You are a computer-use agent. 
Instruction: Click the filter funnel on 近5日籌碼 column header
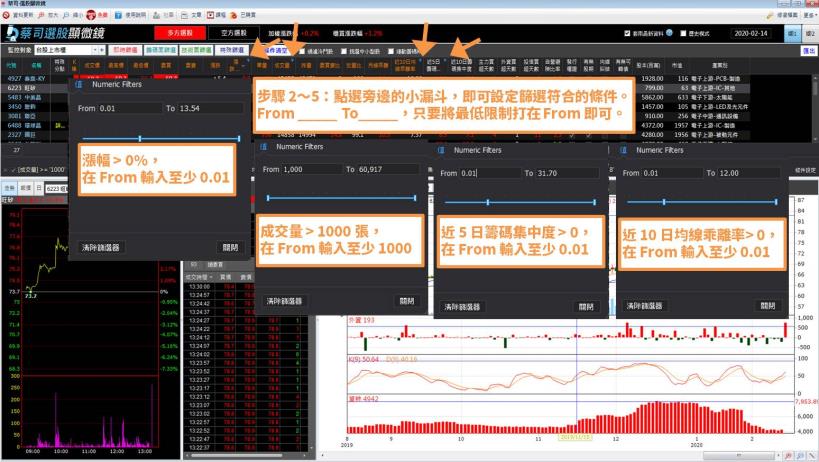point(444,60)
